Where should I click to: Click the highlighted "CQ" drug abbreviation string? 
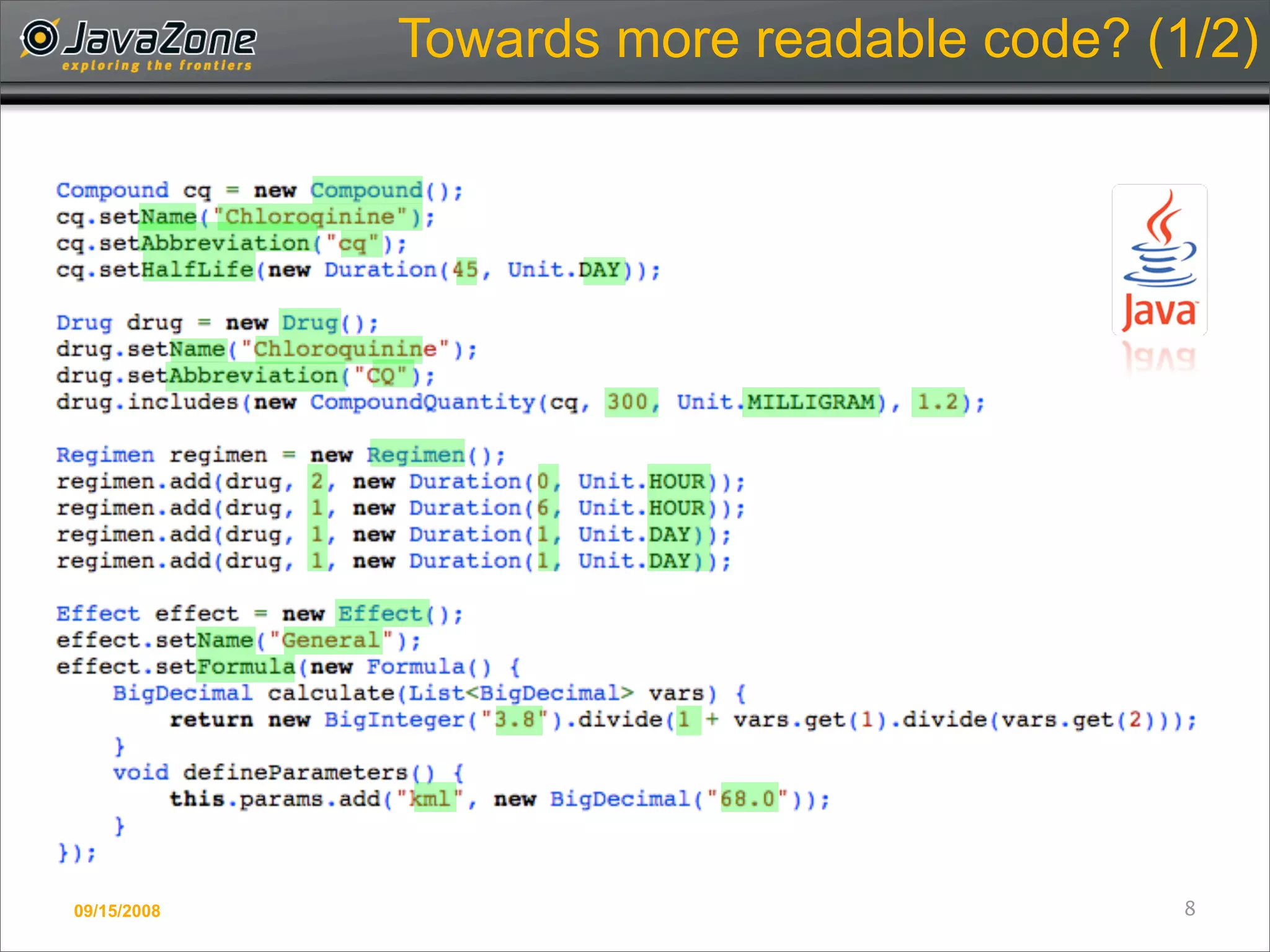[x=381, y=376]
